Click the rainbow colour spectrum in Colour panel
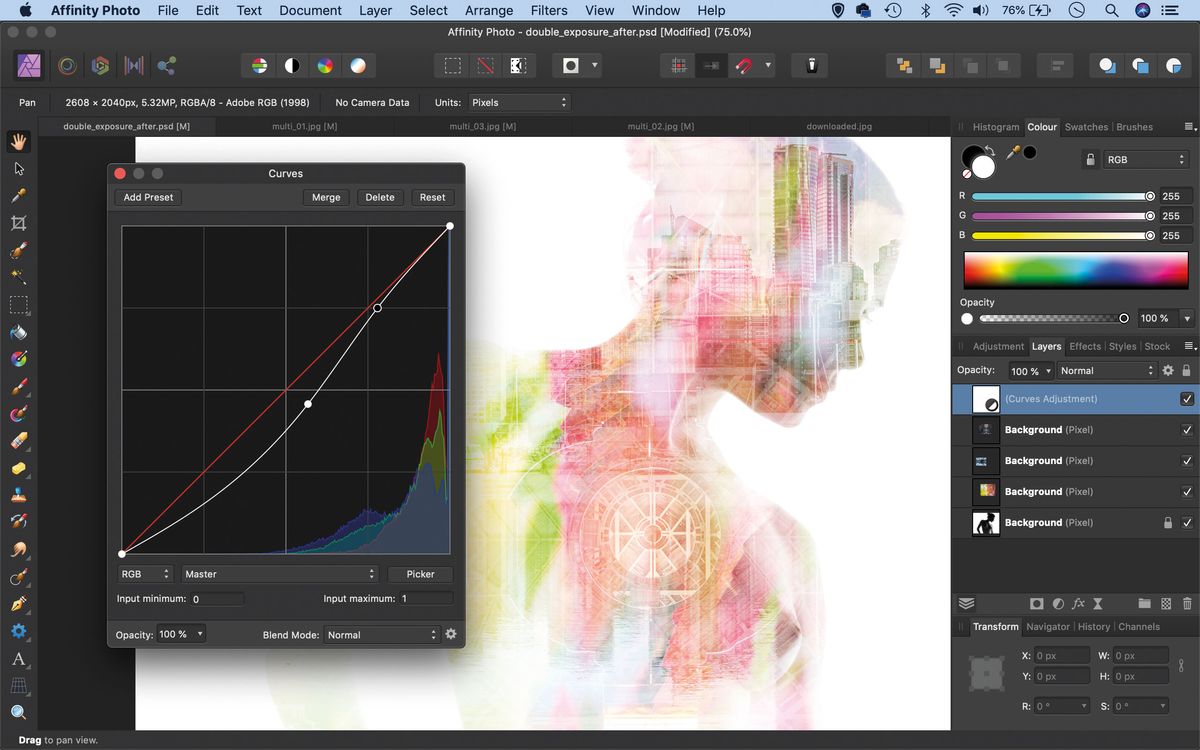The height and width of the screenshot is (750, 1200). click(x=1075, y=270)
